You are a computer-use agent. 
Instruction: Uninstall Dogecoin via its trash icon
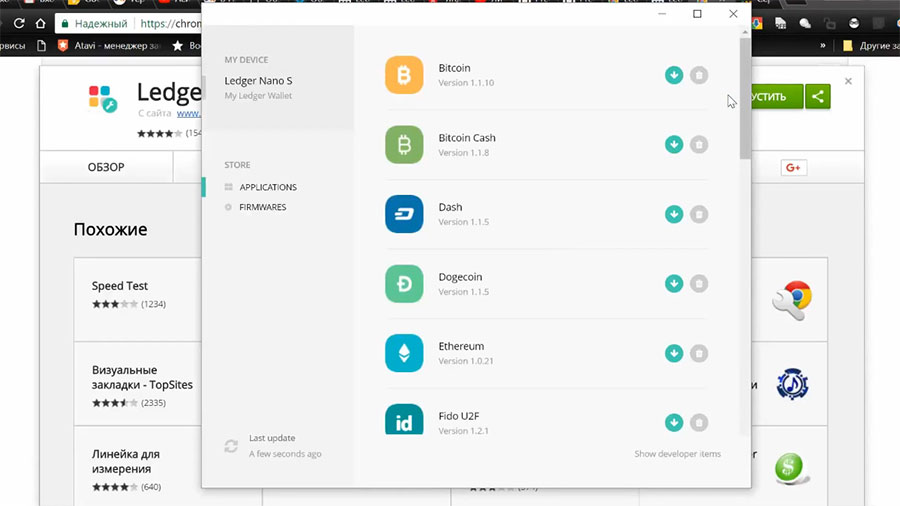[x=699, y=283]
